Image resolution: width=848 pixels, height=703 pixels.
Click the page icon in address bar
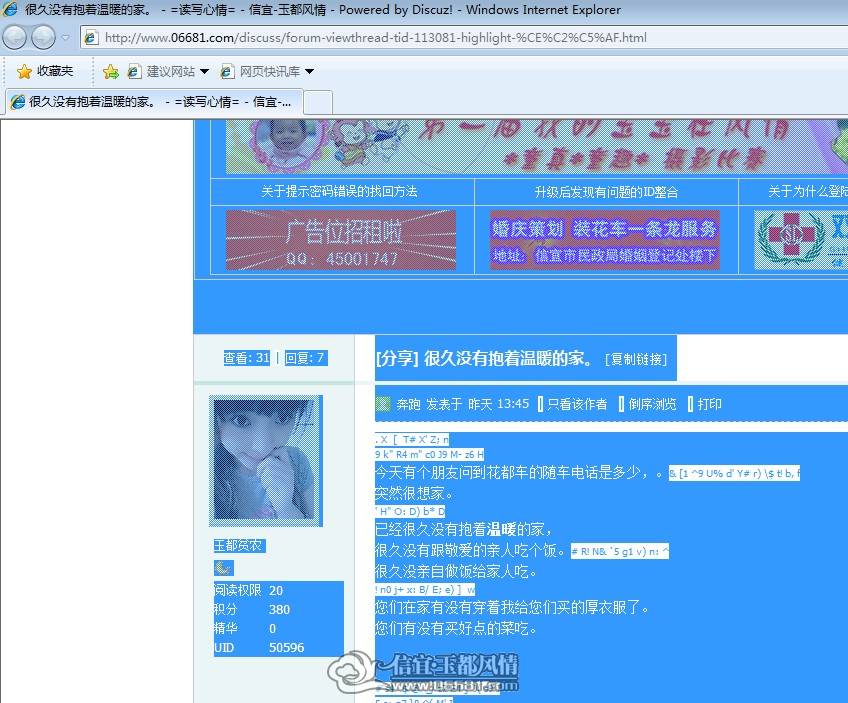pos(91,38)
